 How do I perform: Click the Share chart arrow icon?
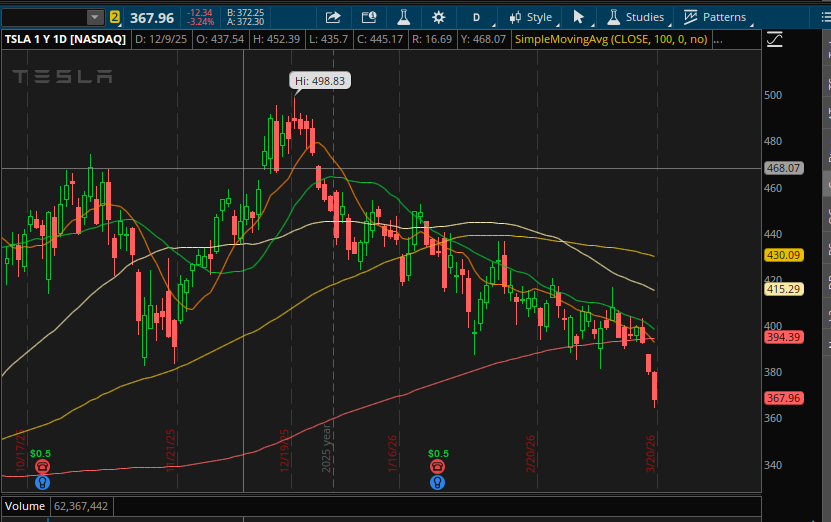(x=333, y=17)
